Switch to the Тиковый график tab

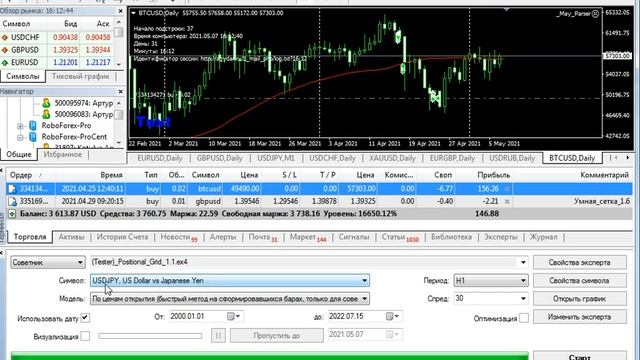click(80, 76)
